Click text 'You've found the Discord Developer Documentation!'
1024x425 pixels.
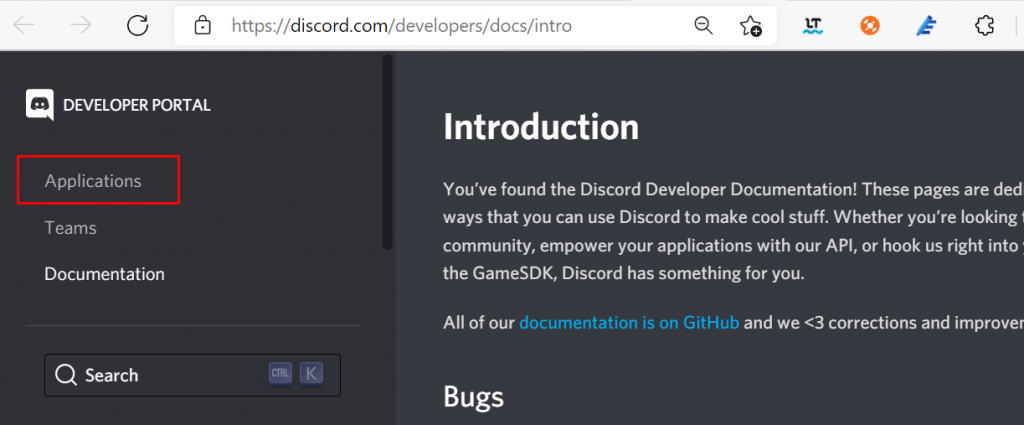(x=652, y=190)
